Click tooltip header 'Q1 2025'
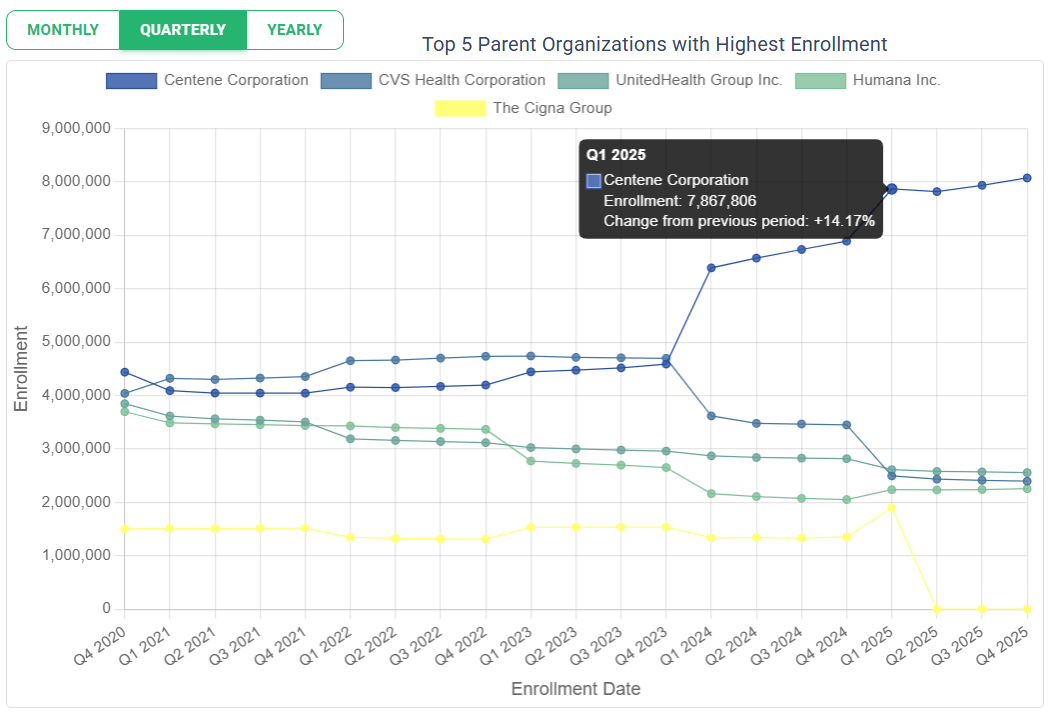This screenshot has height=713, width=1054. point(616,155)
